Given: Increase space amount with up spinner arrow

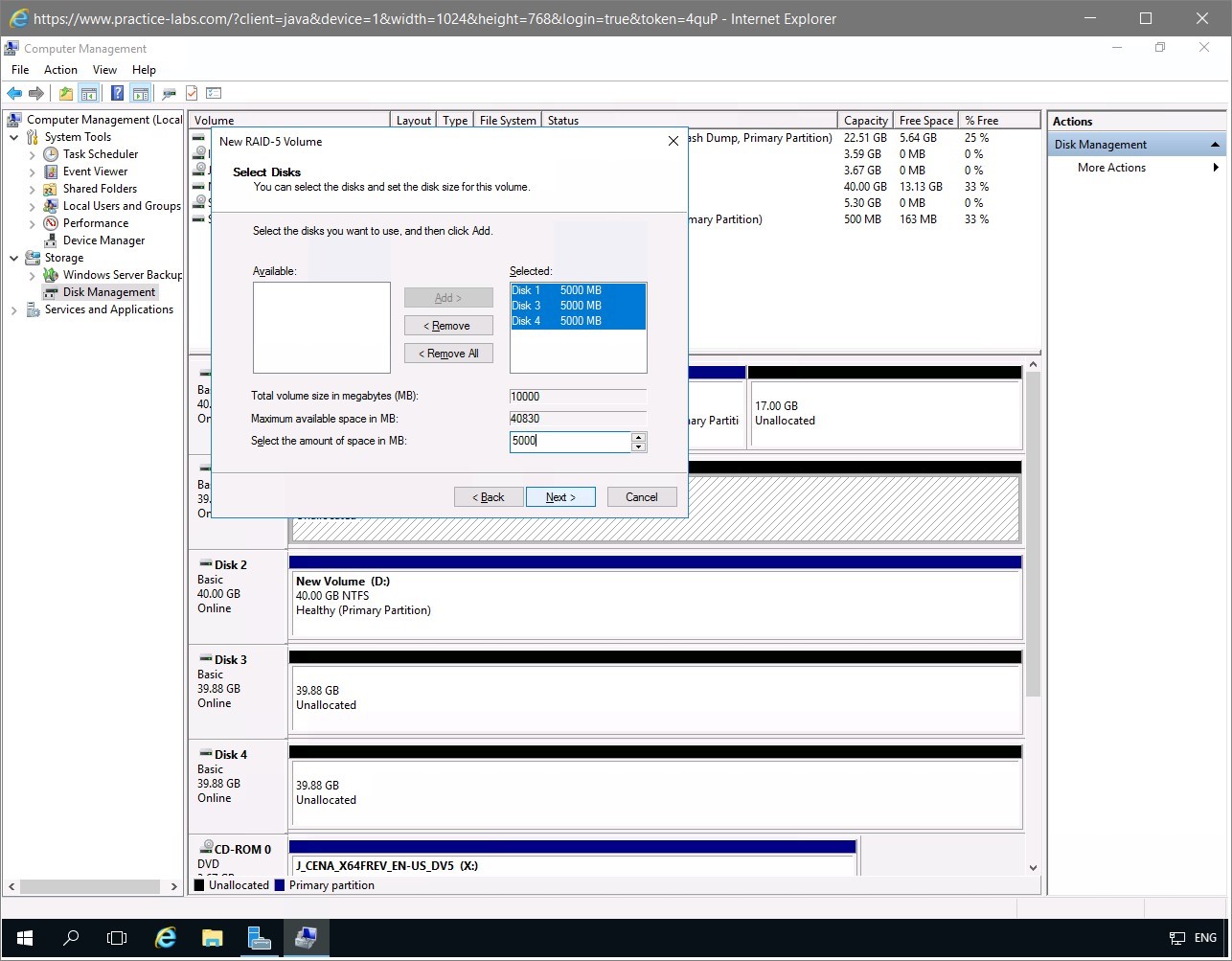Looking at the screenshot, I should click(x=639, y=437).
